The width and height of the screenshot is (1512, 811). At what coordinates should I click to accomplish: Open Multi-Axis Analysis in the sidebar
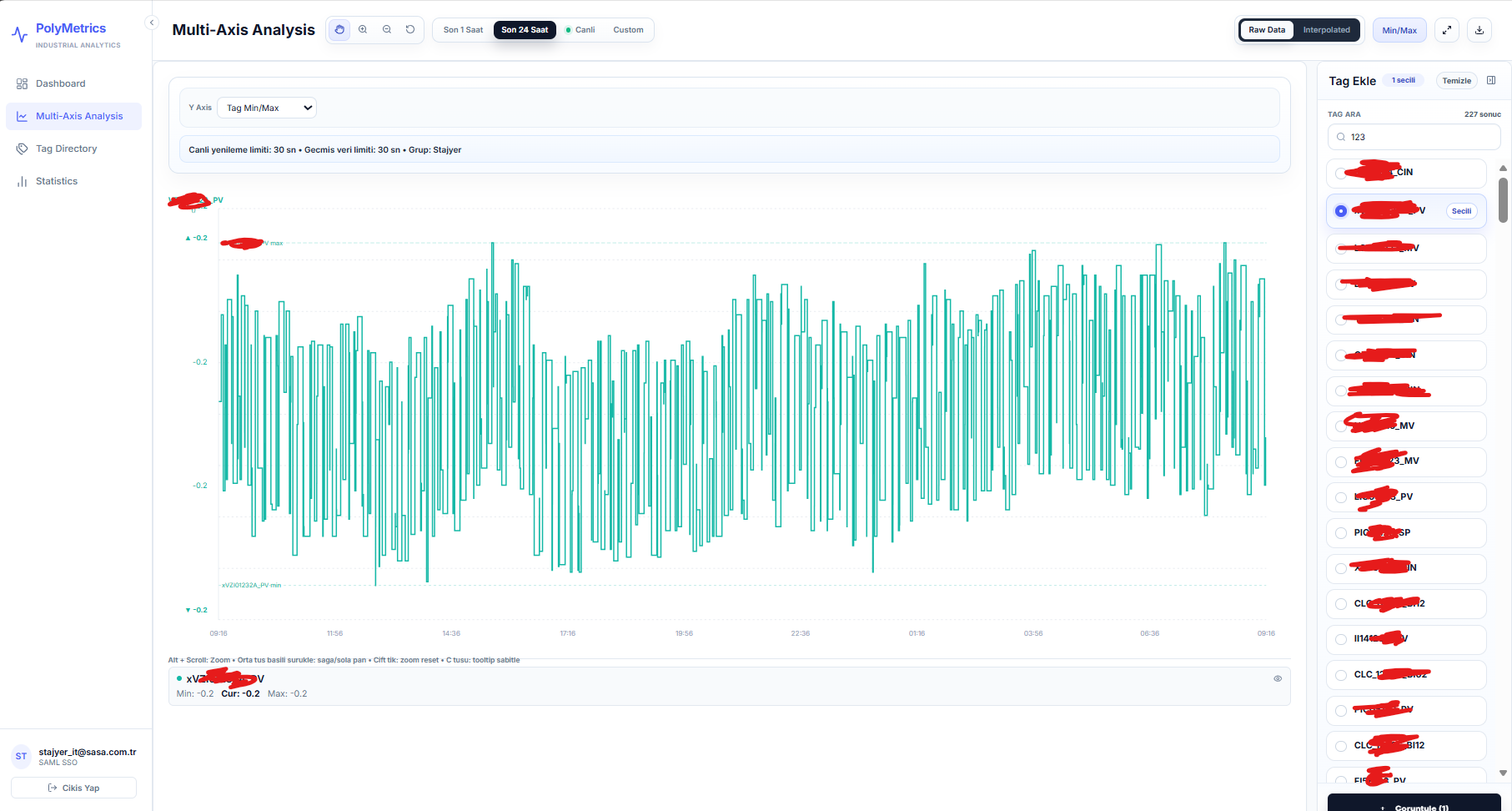[x=73, y=116]
